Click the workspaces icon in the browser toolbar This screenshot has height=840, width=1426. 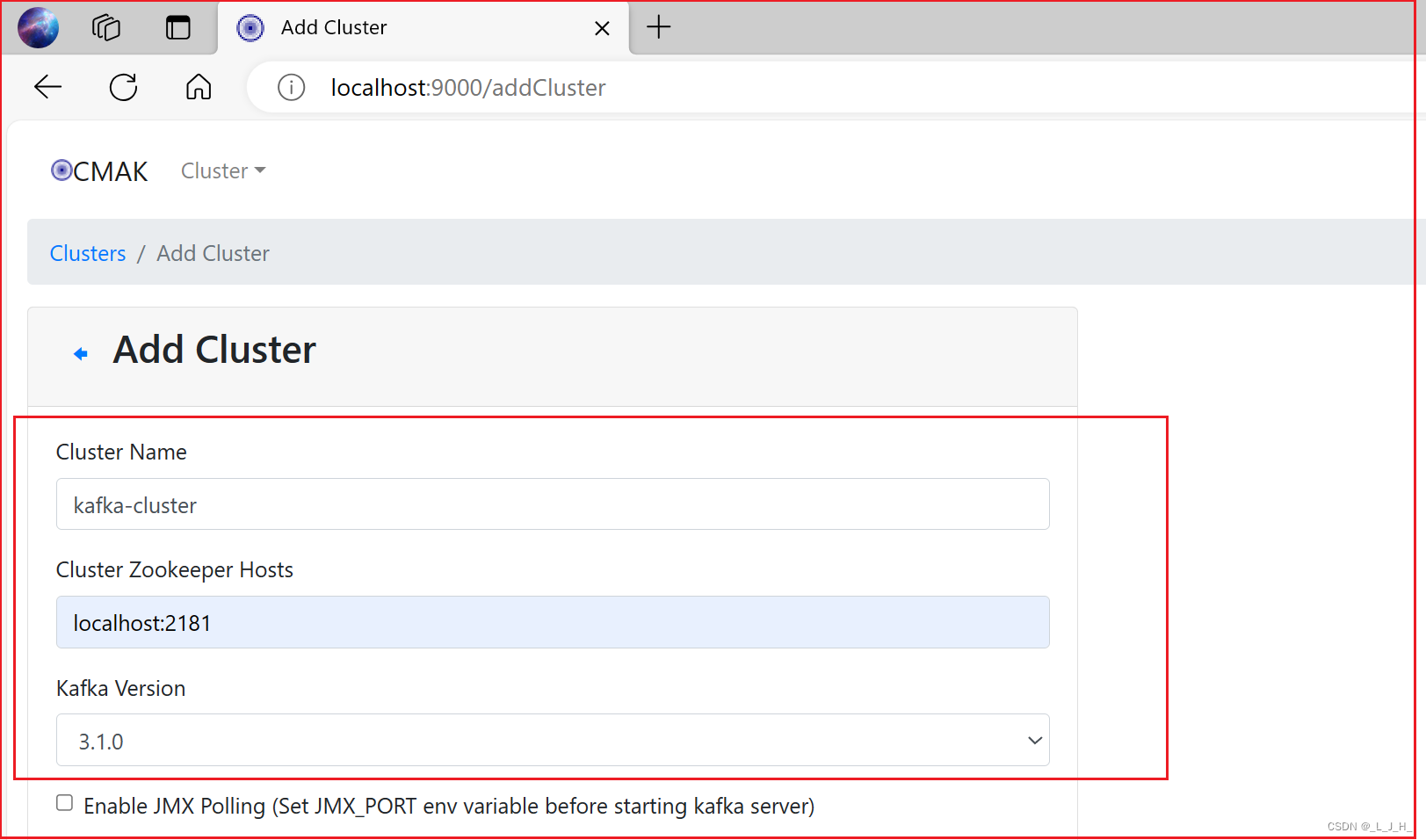pos(105,27)
